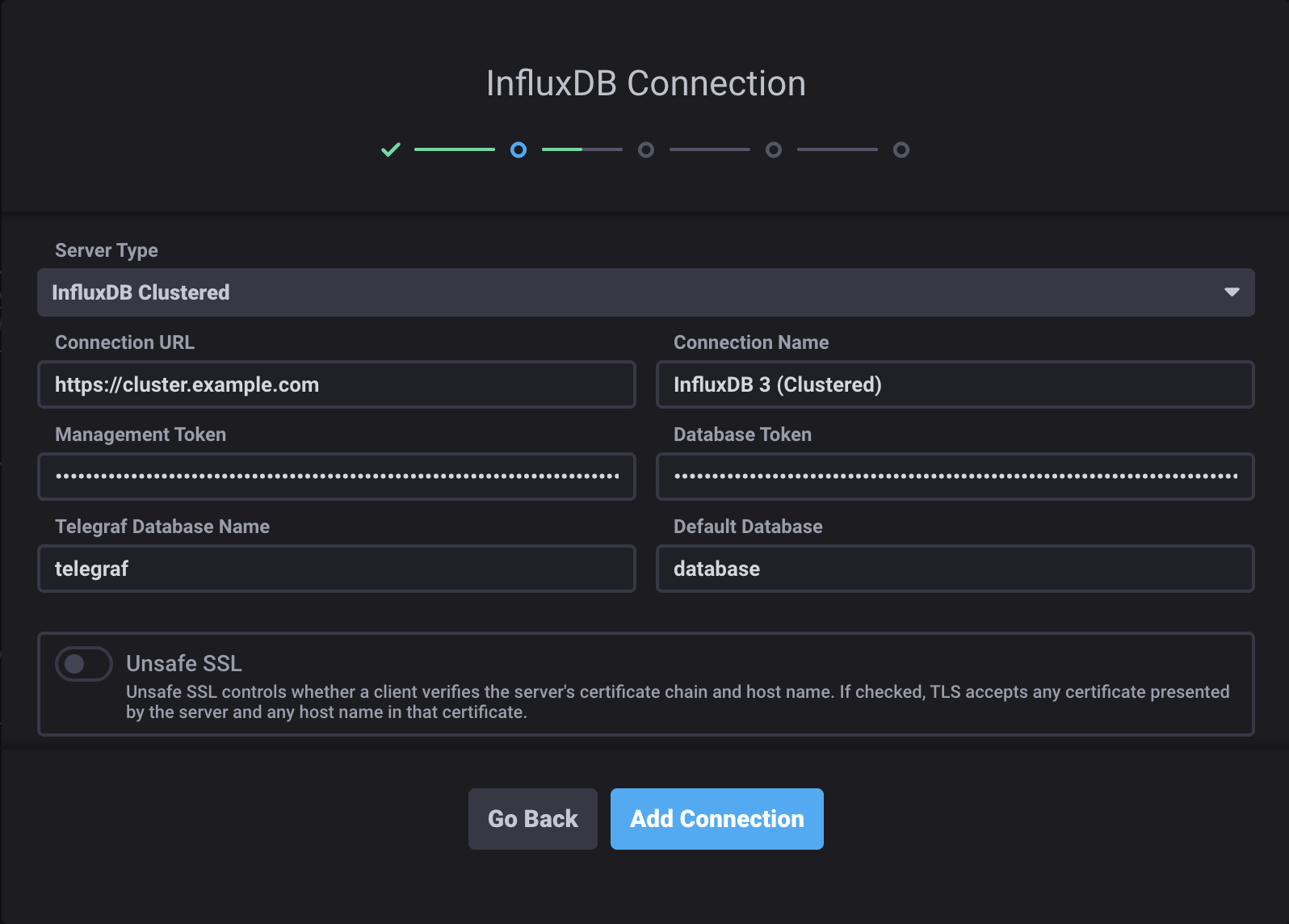
Task: Click the third wizard step circle
Action: [x=646, y=149]
